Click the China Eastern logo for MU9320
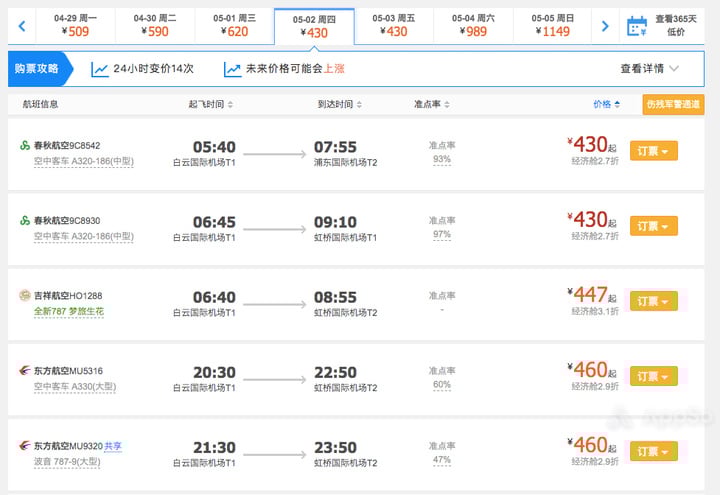 pyautogui.click(x=25, y=446)
